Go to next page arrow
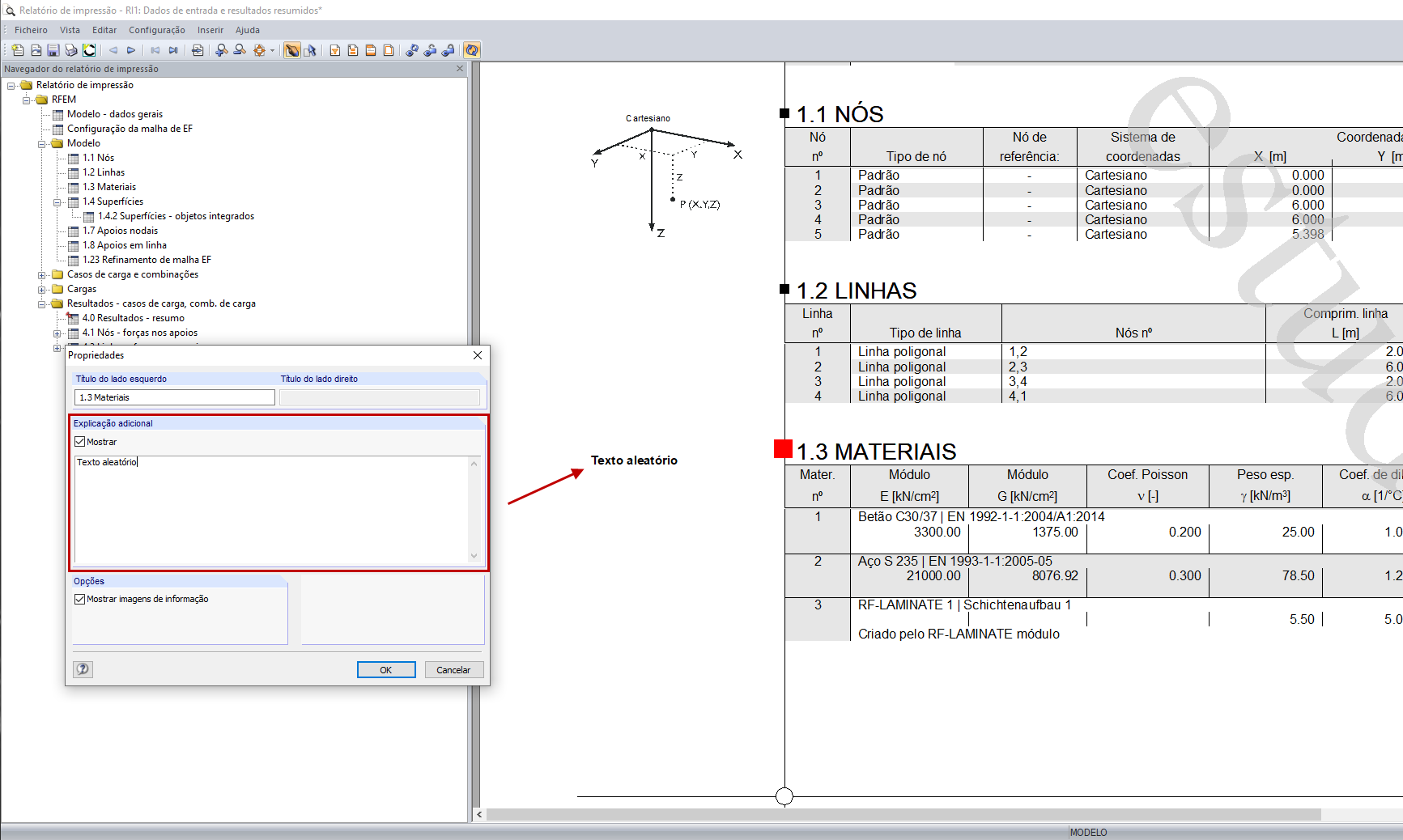The width and height of the screenshot is (1403, 840). point(131,50)
